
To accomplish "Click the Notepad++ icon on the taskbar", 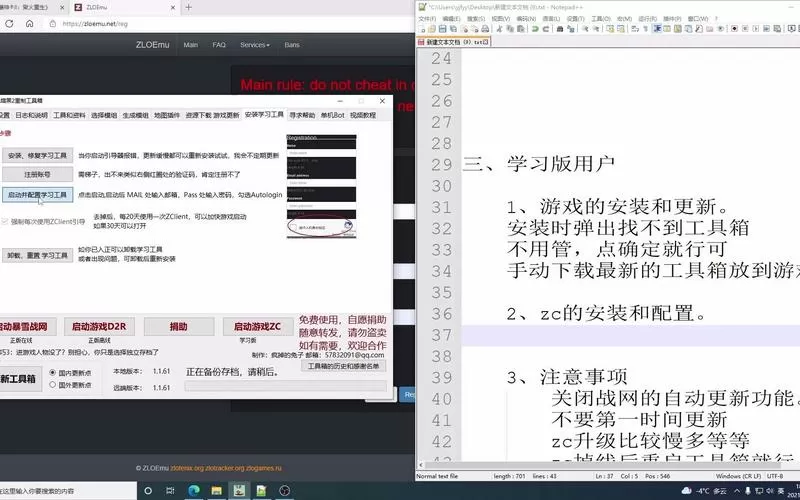I will click(261, 491).
